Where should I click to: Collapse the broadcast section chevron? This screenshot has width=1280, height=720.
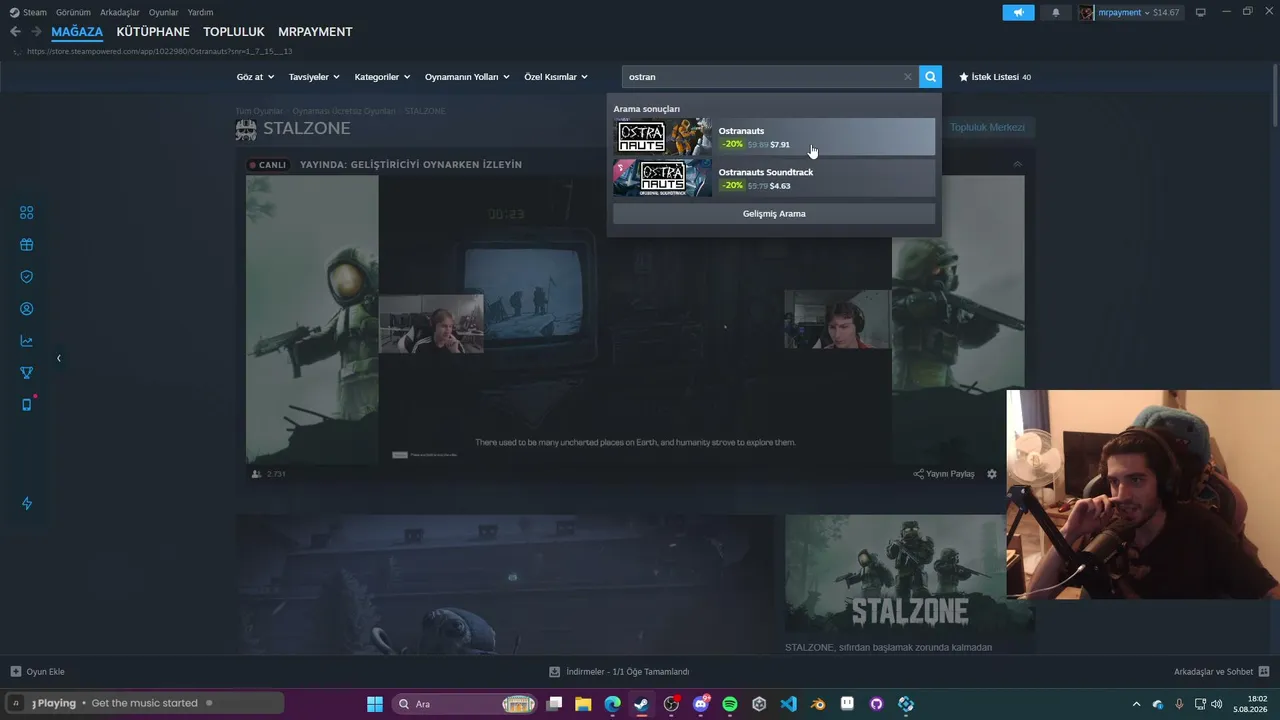click(1018, 164)
